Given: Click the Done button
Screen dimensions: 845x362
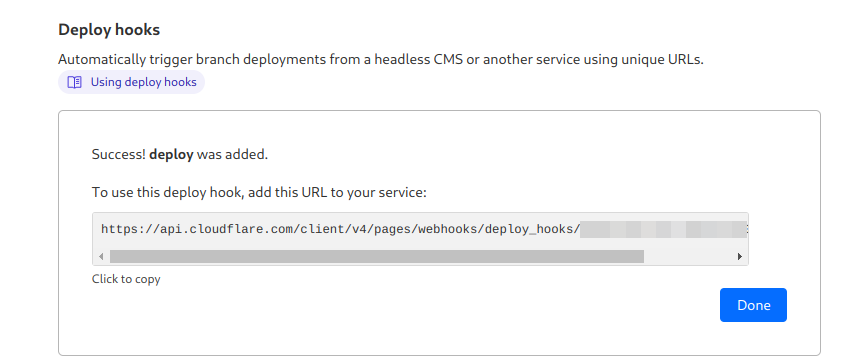Looking at the screenshot, I should pos(753,305).
